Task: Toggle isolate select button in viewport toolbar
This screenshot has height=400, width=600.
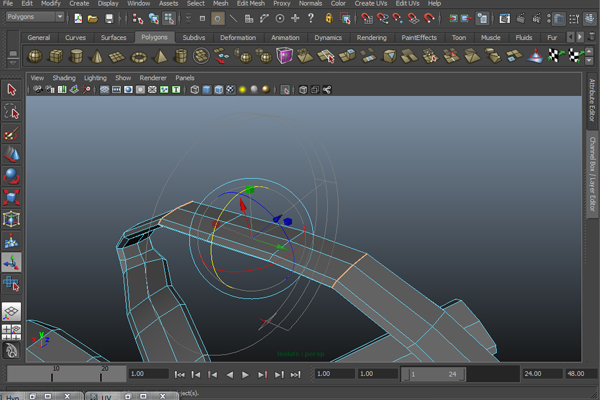Action: pos(285,90)
